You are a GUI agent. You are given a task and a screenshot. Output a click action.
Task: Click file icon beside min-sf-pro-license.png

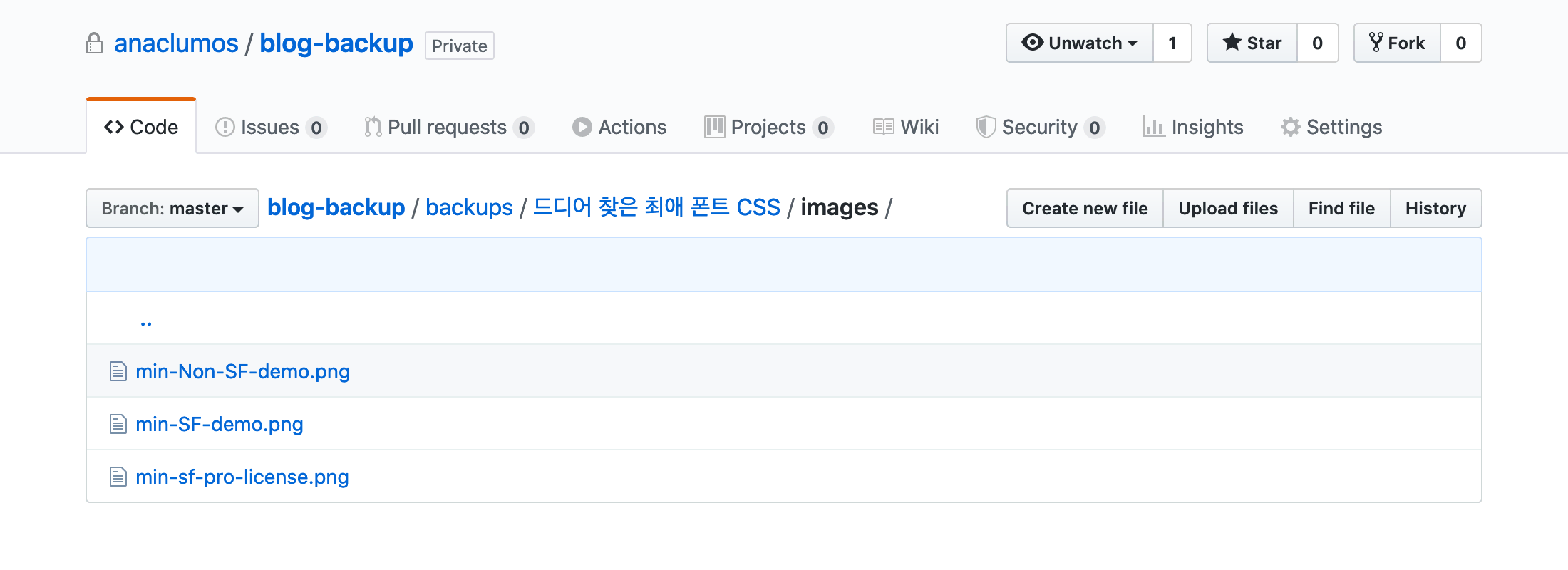point(118,477)
